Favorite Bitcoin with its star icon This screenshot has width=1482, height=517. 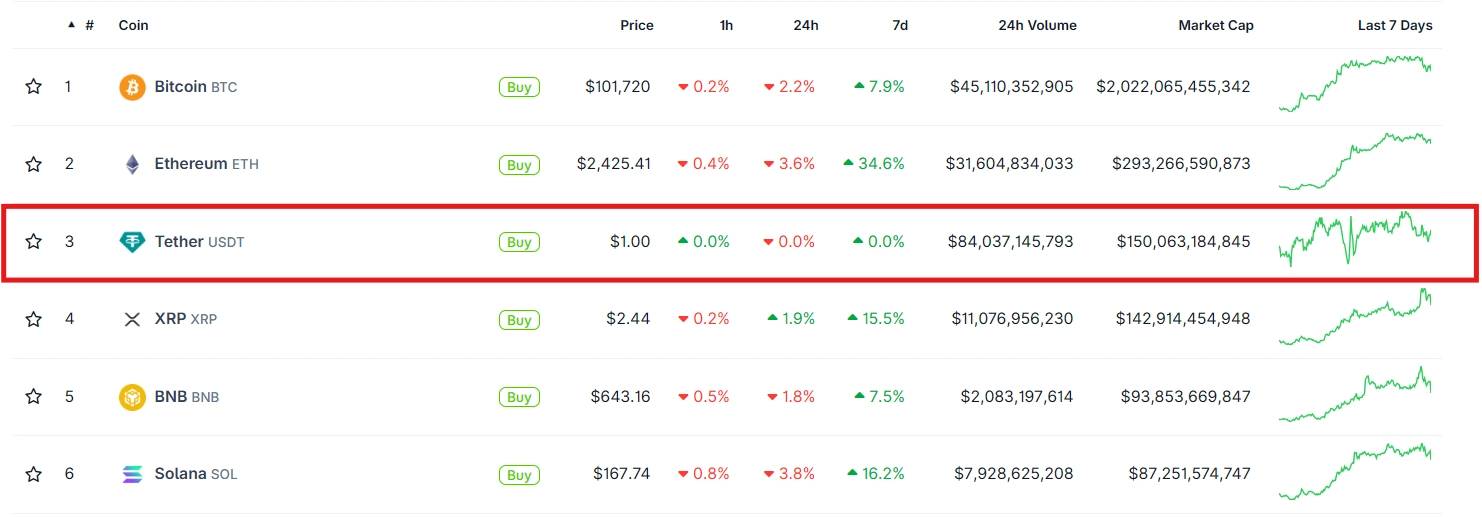[x=33, y=87]
